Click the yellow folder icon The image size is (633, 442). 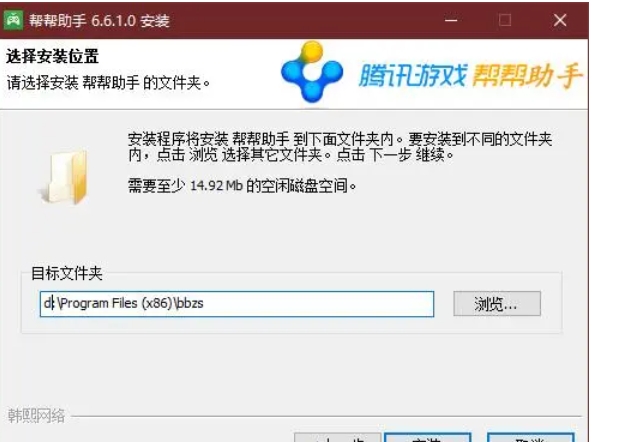(x=65, y=177)
